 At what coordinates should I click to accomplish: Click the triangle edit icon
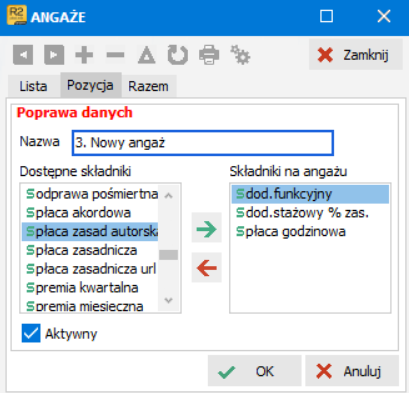click(147, 55)
